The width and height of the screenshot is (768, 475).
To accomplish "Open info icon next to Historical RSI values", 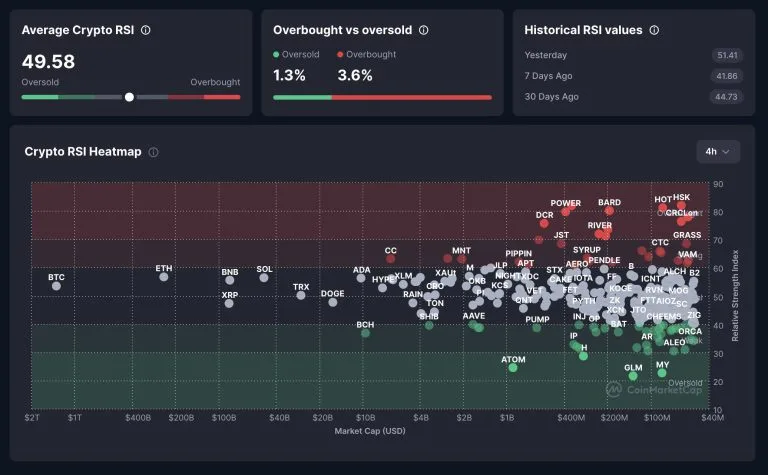I will click(x=654, y=30).
